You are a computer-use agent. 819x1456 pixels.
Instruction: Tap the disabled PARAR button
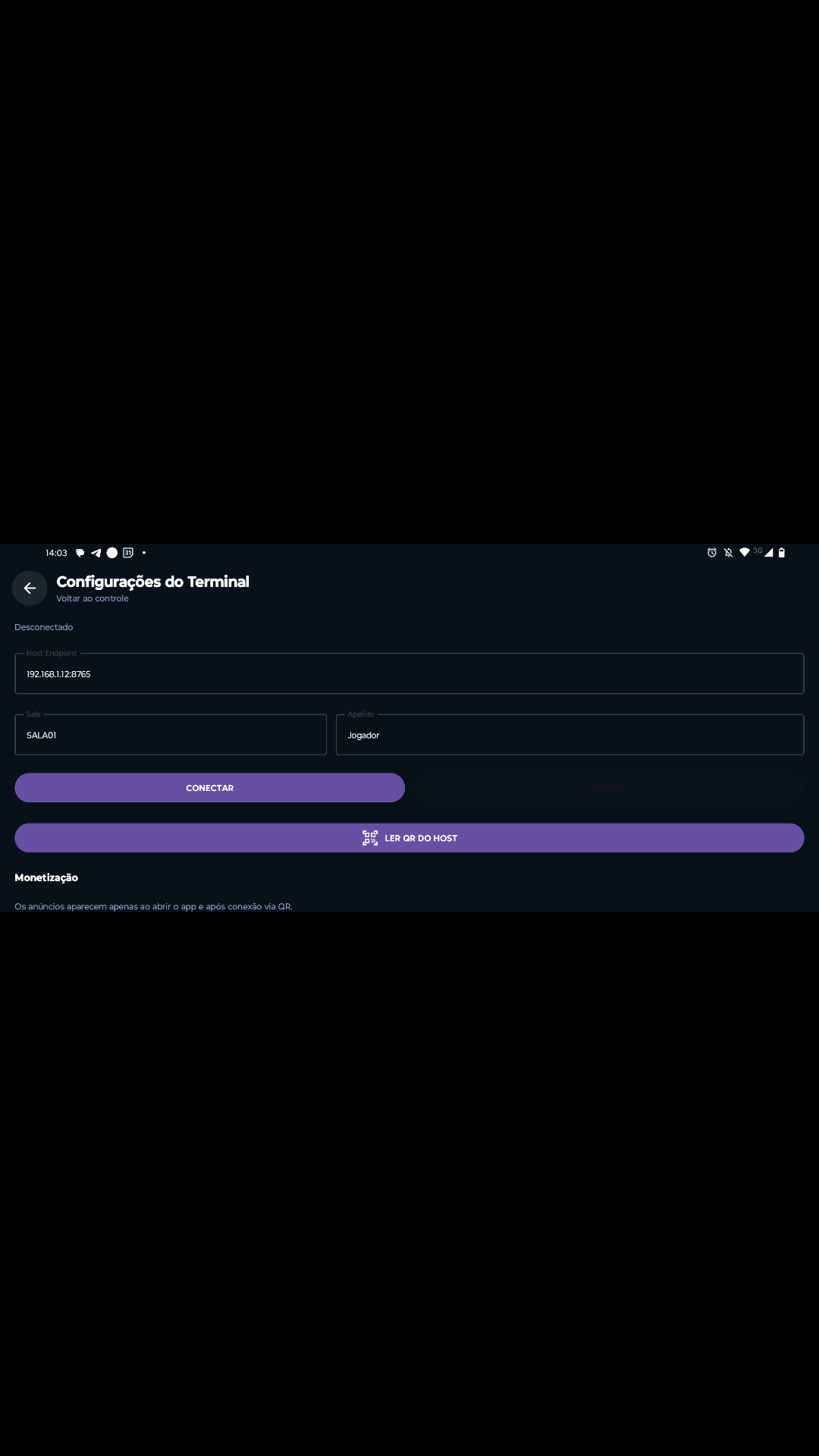pyautogui.click(x=609, y=787)
